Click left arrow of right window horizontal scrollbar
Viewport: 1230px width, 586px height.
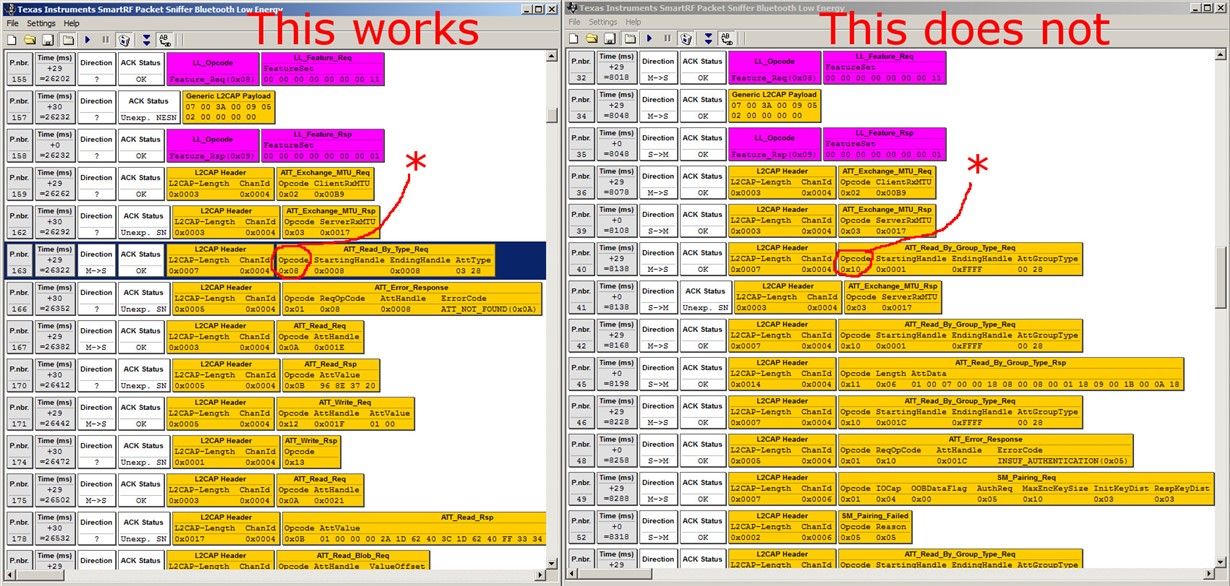coord(572,574)
